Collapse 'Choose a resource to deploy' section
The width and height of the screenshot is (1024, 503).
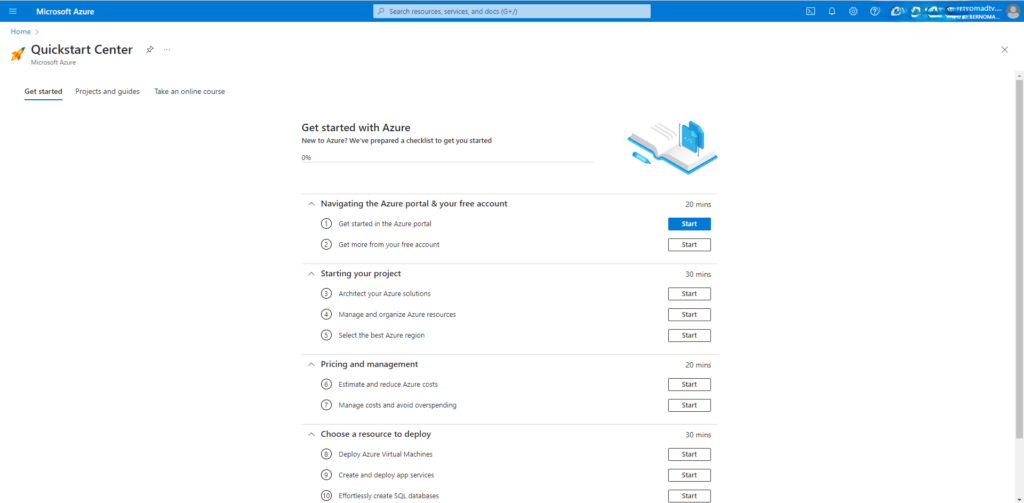click(312, 434)
